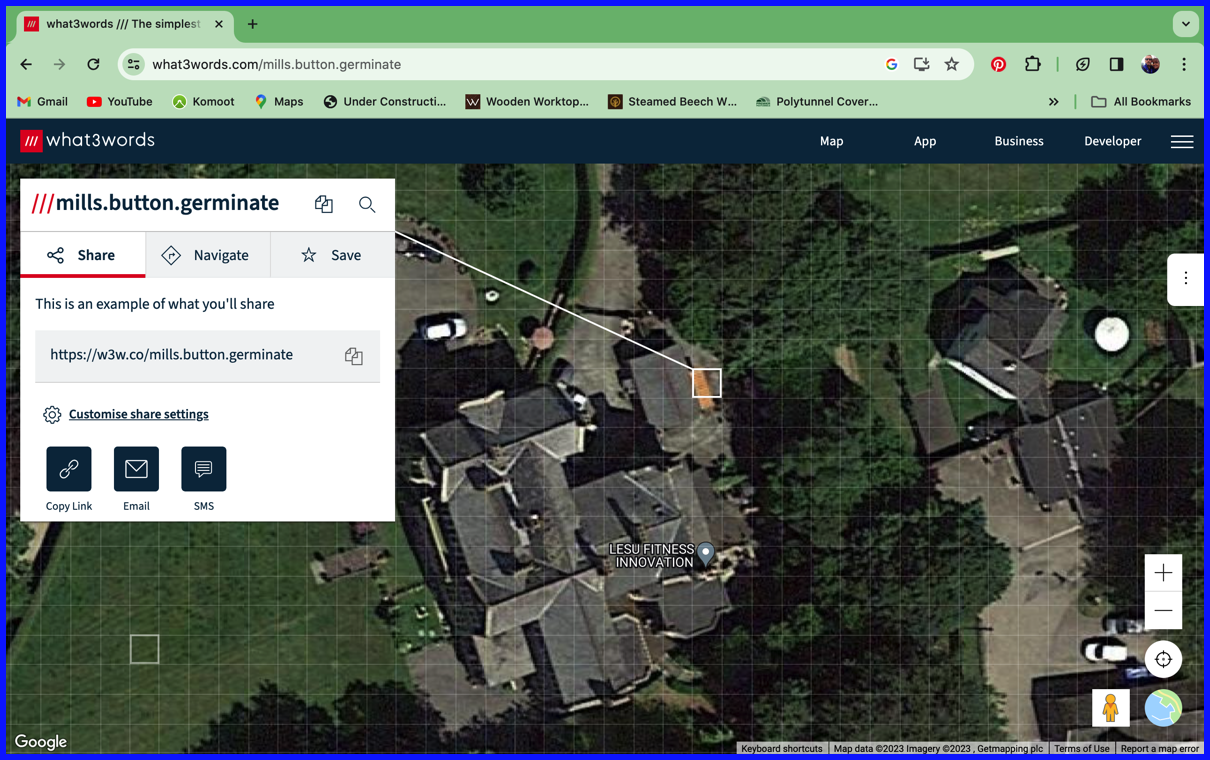Click the Copy Link button
The height and width of the screenshot is (760, 1210).
[x=69, y=469]
